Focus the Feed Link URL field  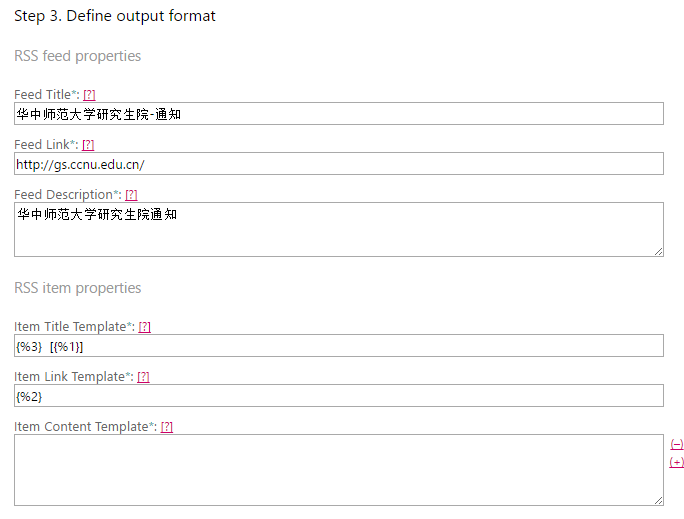(x=338, y=164)
